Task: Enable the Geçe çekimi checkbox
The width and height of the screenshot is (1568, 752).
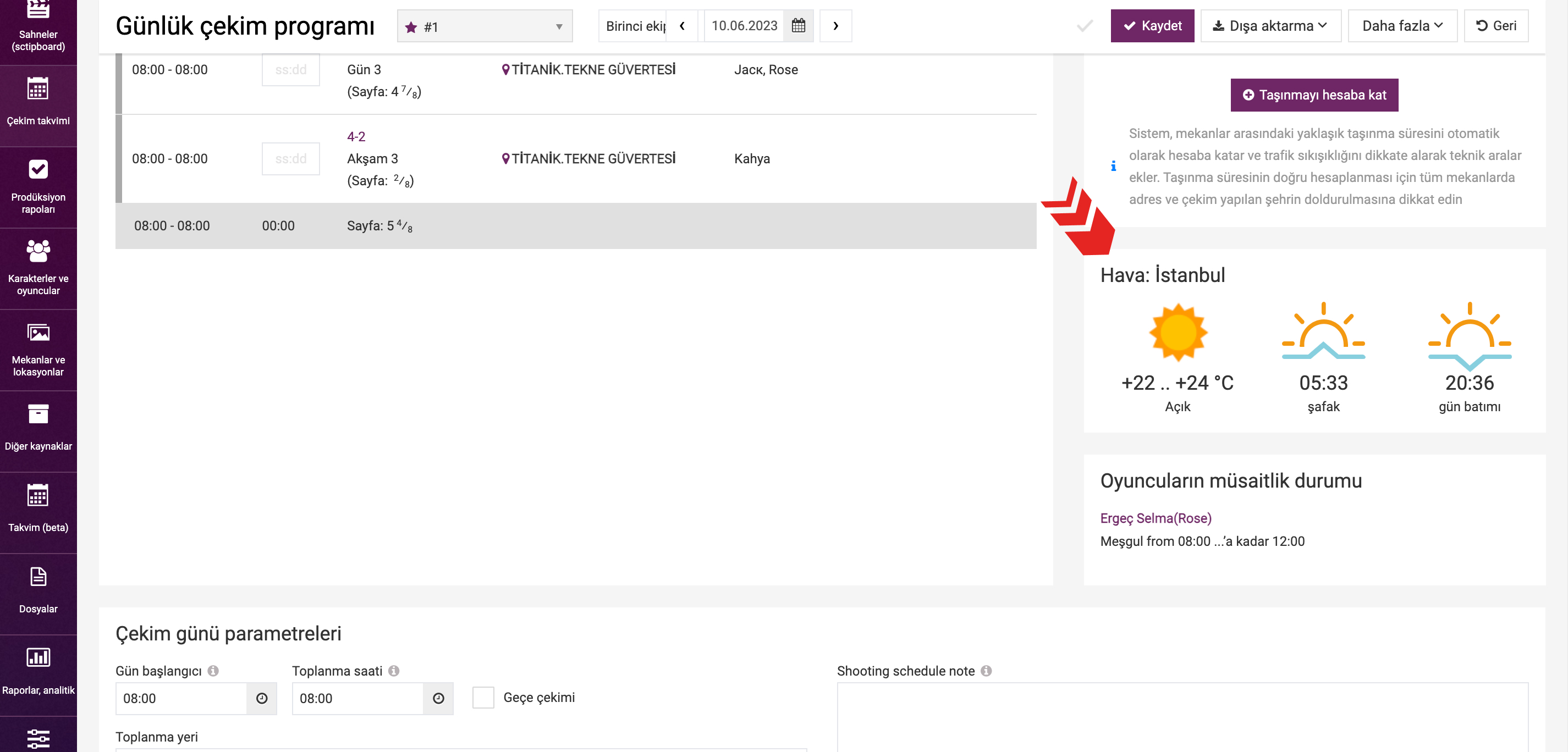Action: click(483, 697)
